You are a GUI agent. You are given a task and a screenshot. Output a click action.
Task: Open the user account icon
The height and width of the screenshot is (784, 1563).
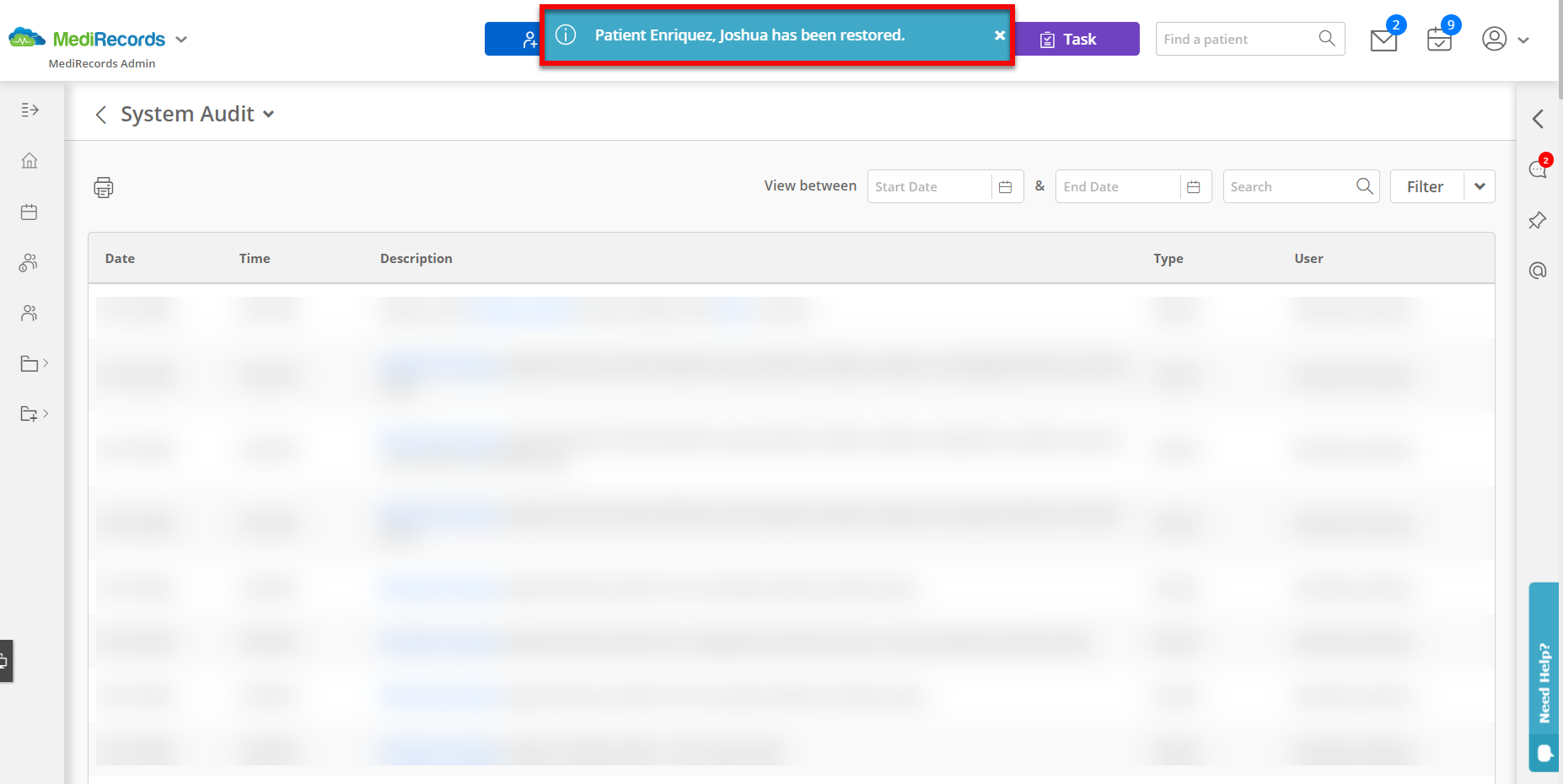click(x=1494, y=39)
